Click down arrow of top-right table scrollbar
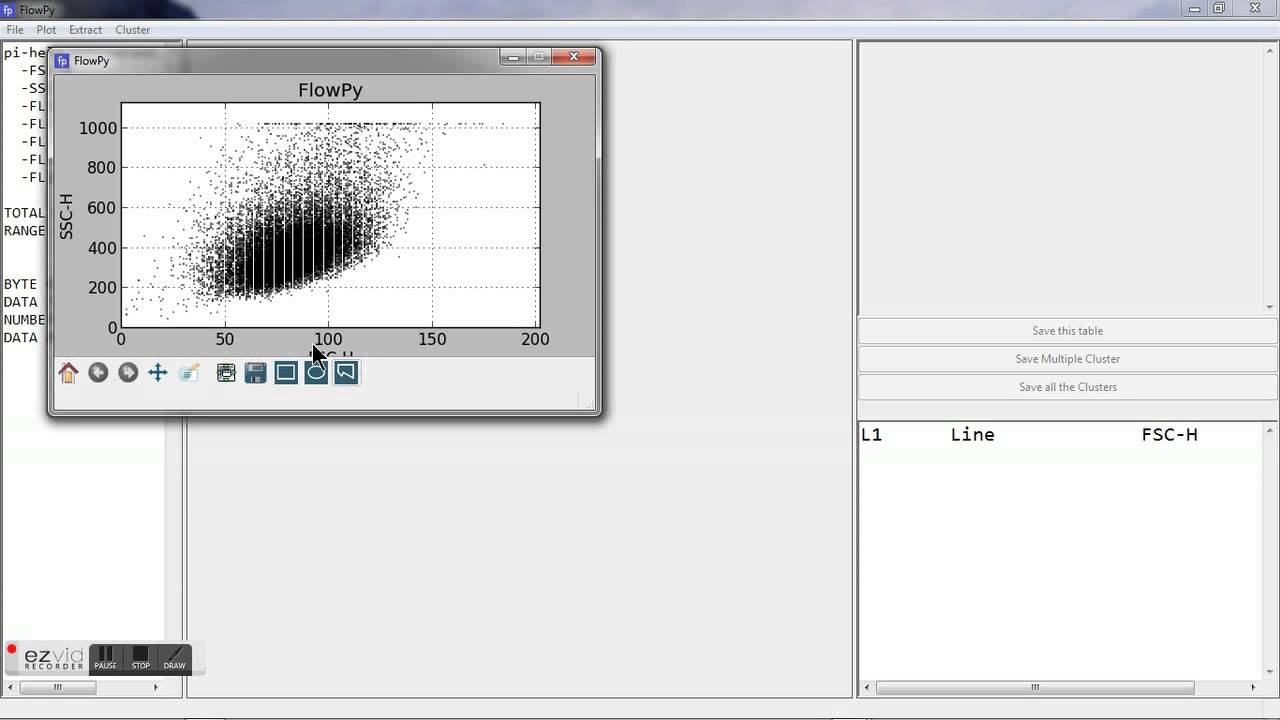Viewport: 1280px width, 720px height. point(1270,307)
